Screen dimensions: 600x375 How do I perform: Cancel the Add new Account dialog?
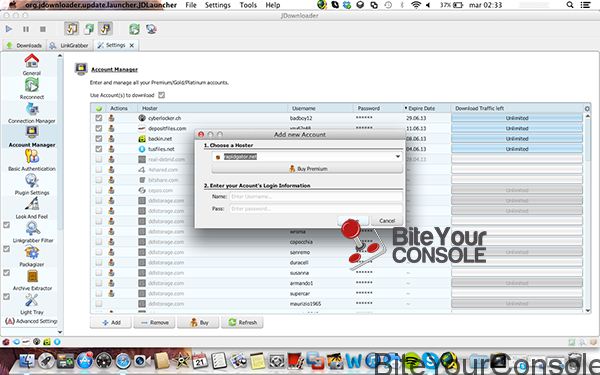click(387, 221)
